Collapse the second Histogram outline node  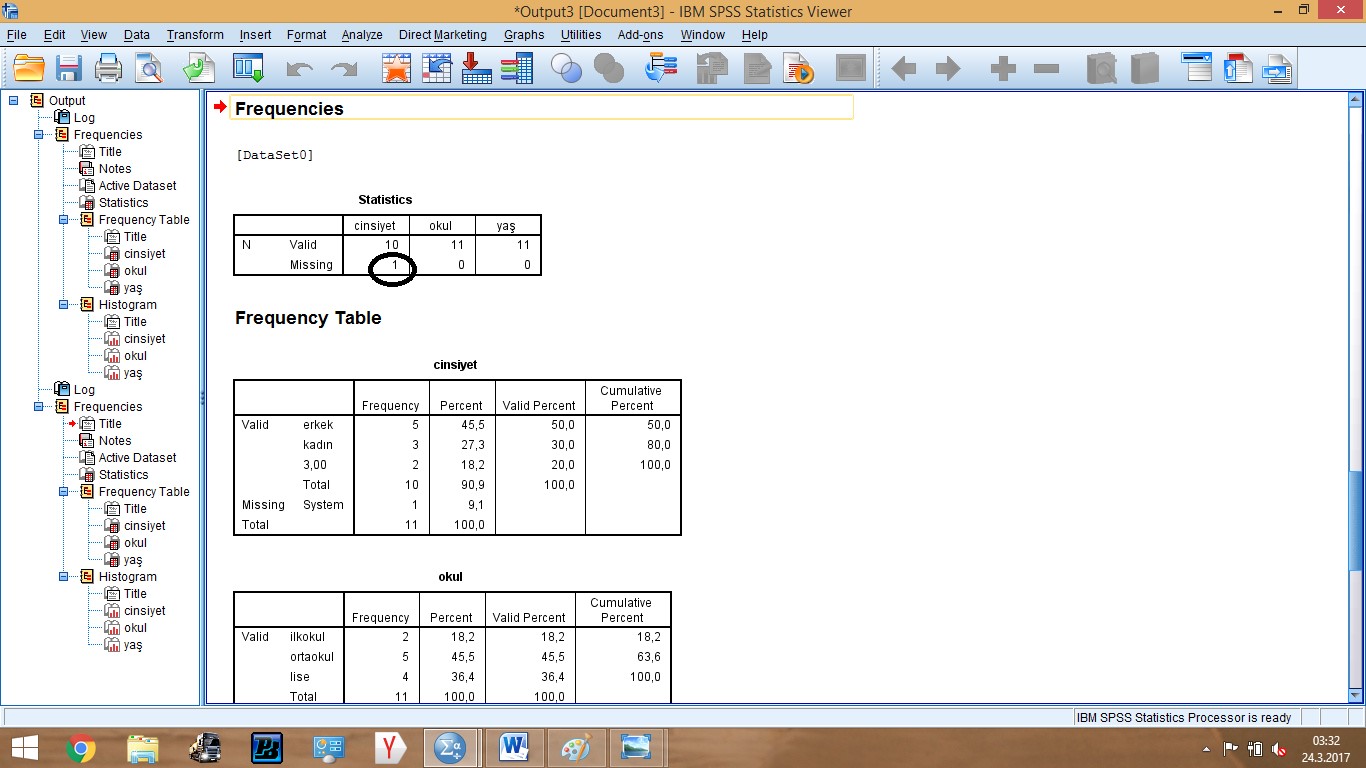pyautogui.click(x=63, y=577)
